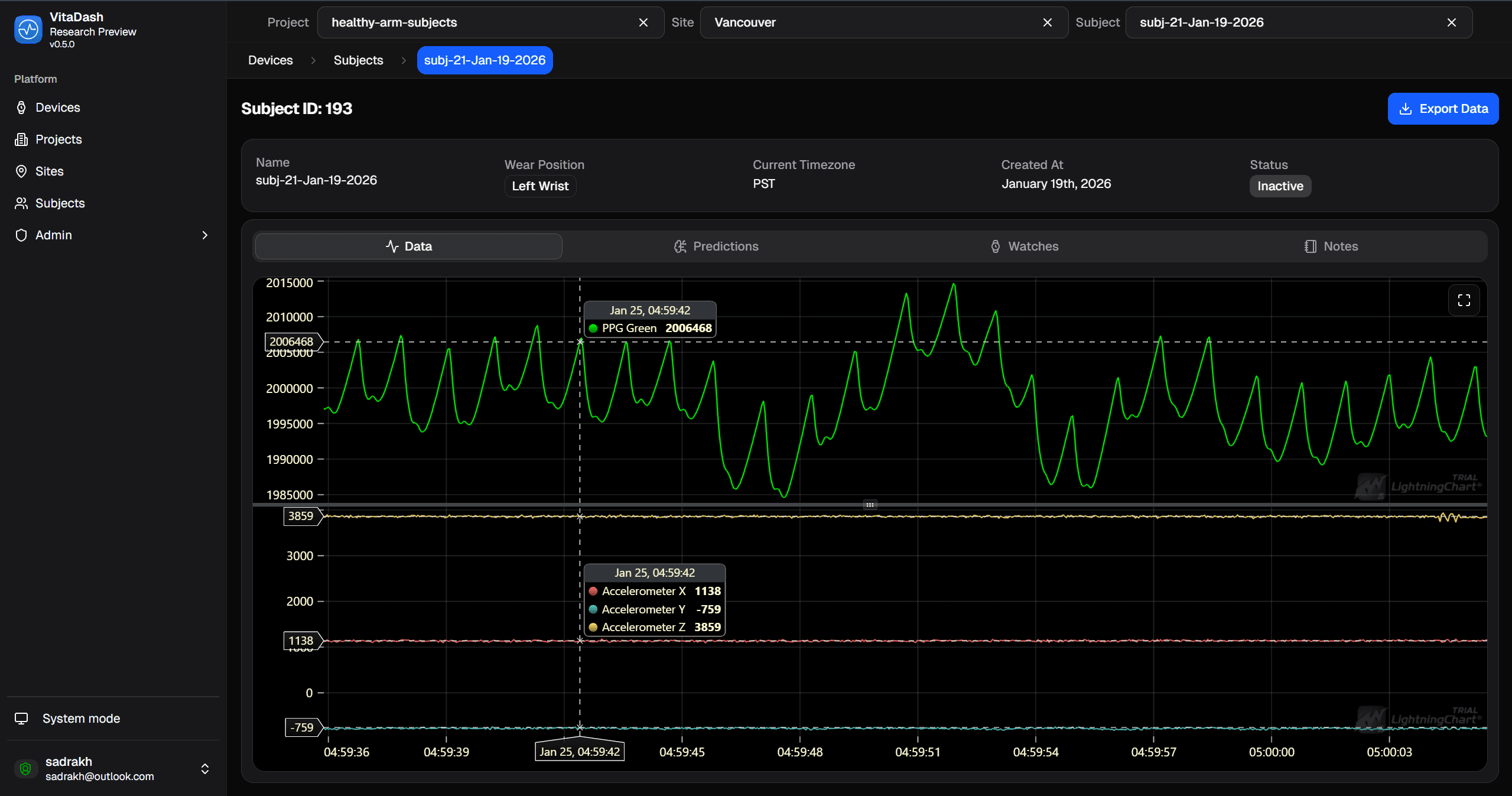Grab the divider handle between charts

pyautogui.click(x=869, y=504)
